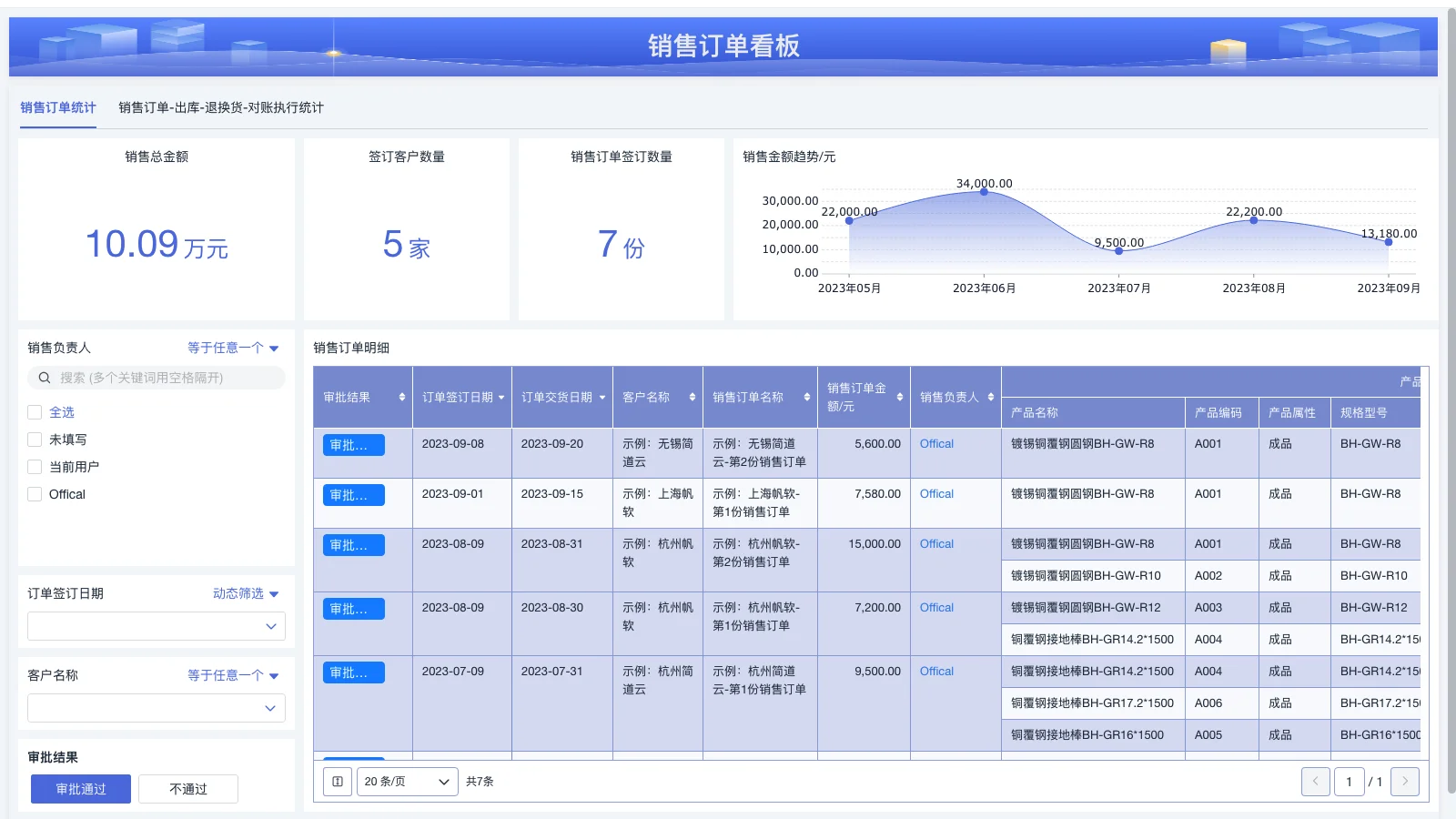Viewport: 1456px width, 819px height.
Task: Focus the 销售负责人 keyword search field
Action: [157, 378]
